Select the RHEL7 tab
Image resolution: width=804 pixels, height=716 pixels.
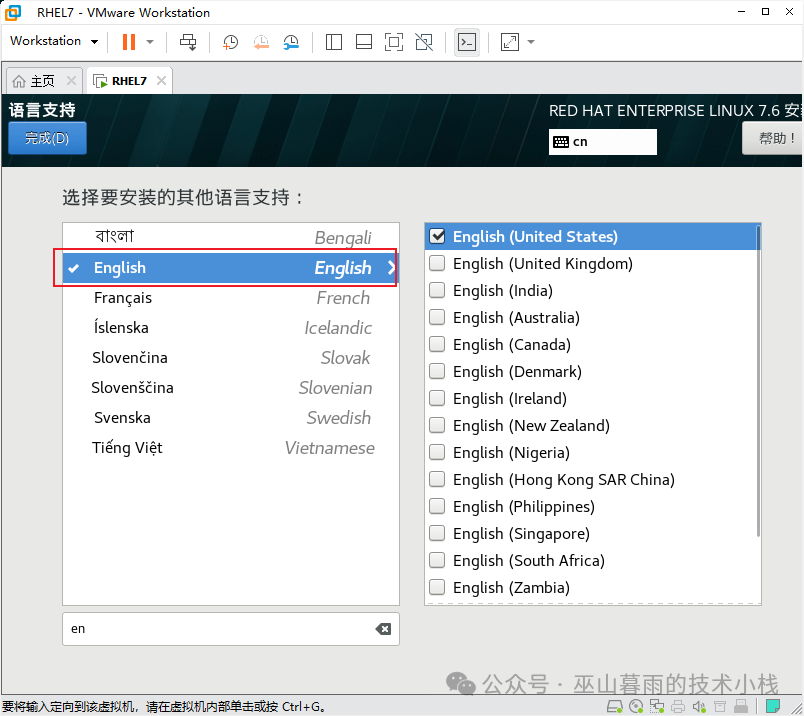[129, 81]
